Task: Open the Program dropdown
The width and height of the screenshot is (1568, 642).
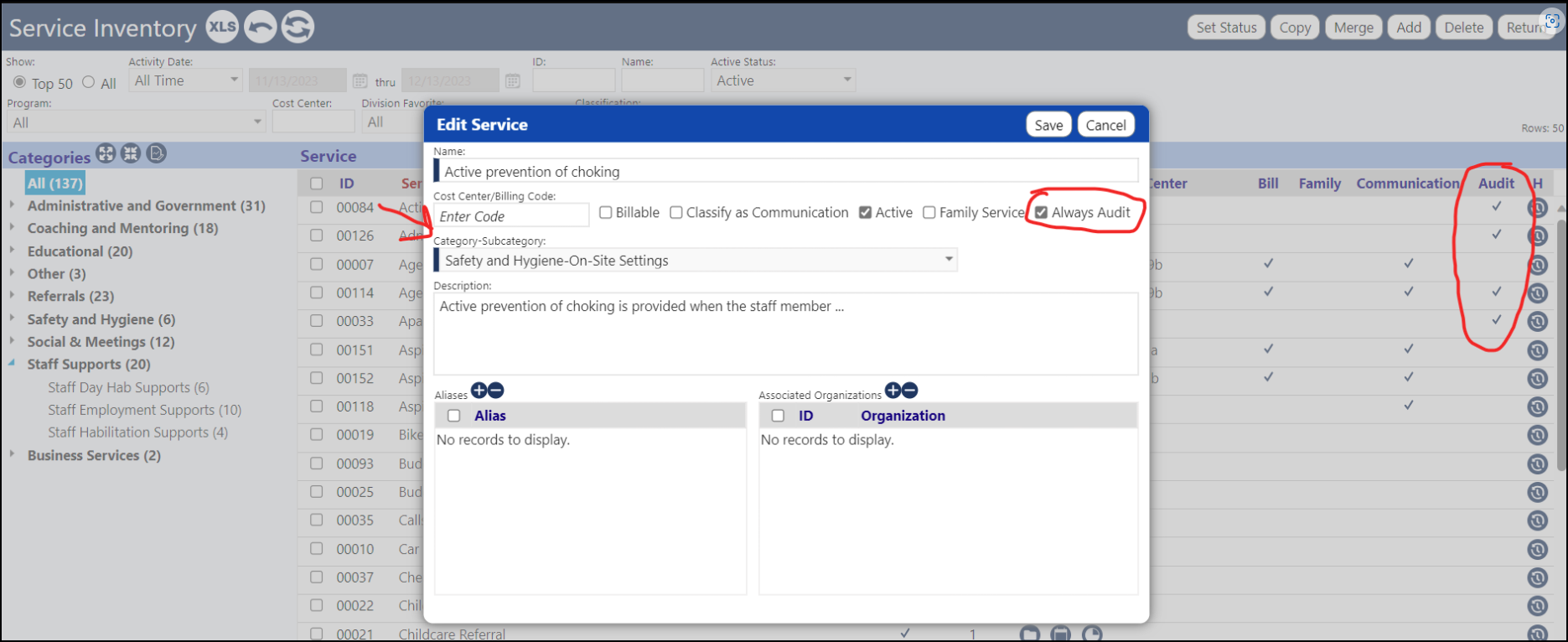Action: [x=136, y=122]
